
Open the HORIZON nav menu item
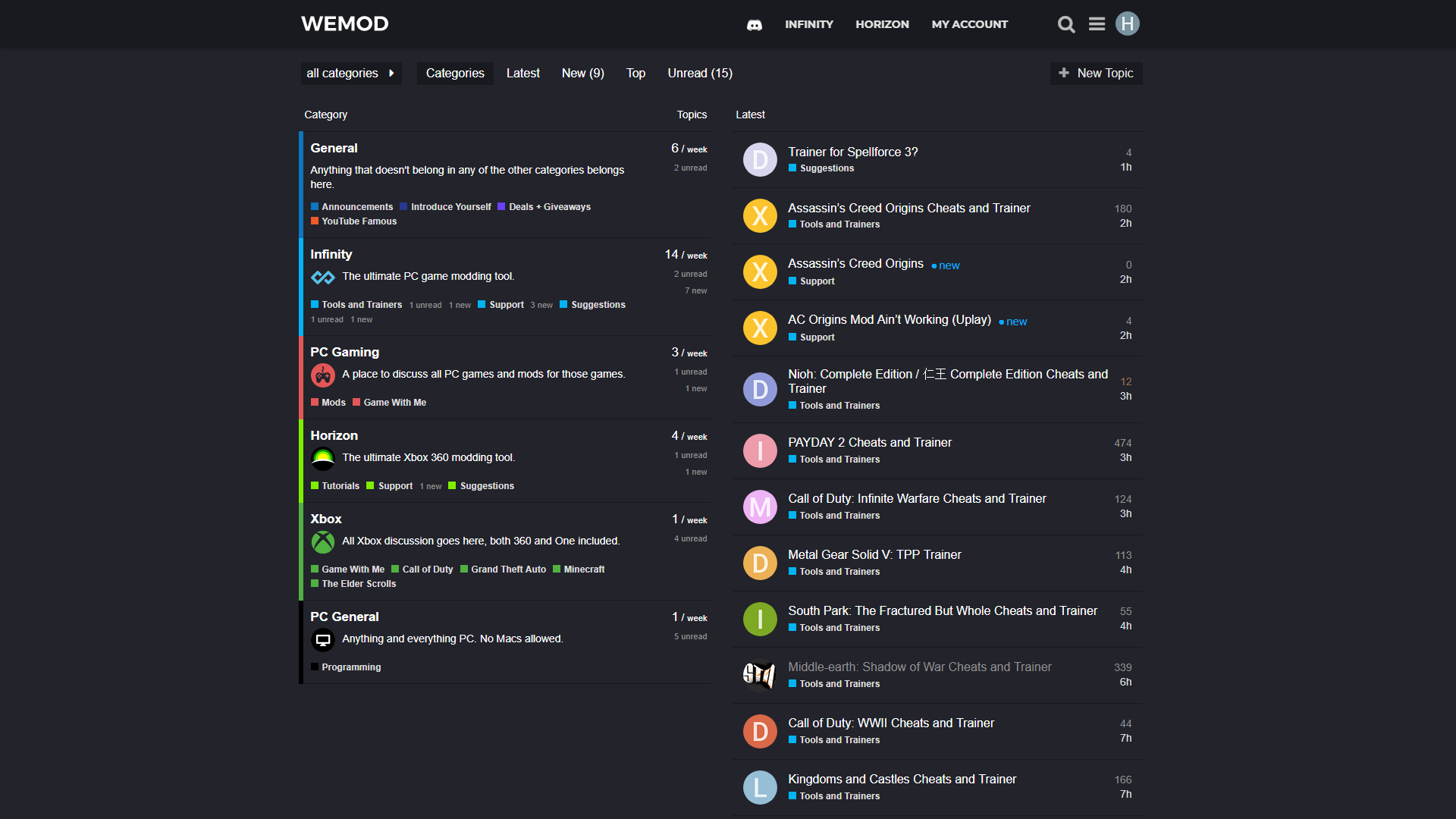[882, 24]
